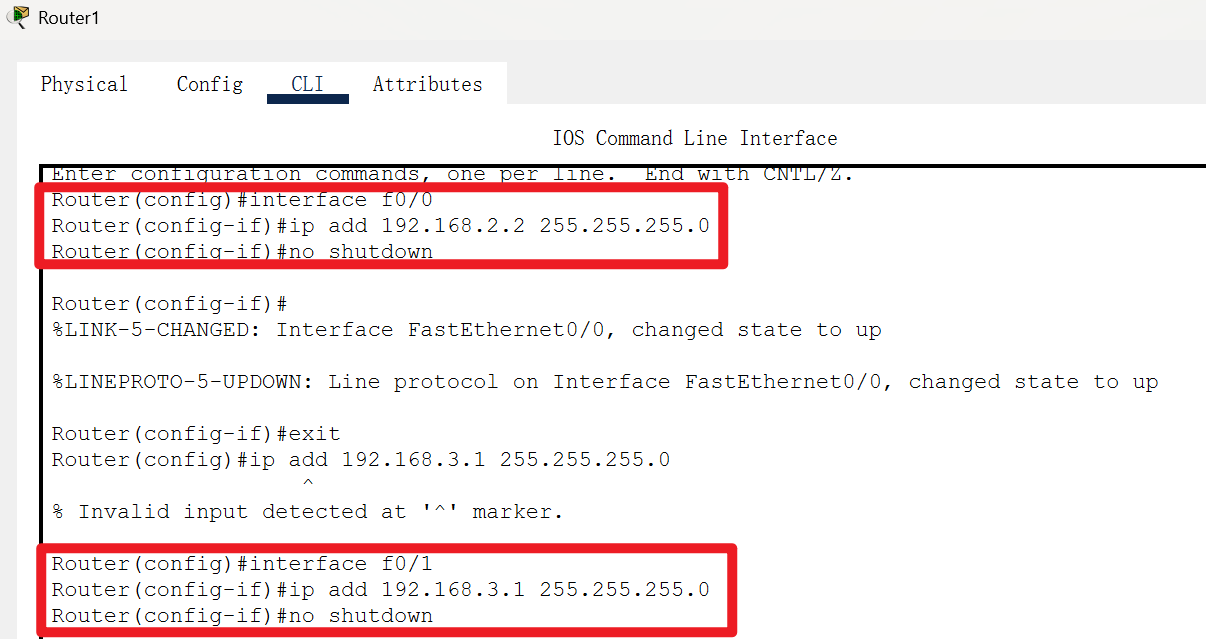Open the Config tab
The width and height of the screenshot is (1206, 639).
[x=209, y=84]
